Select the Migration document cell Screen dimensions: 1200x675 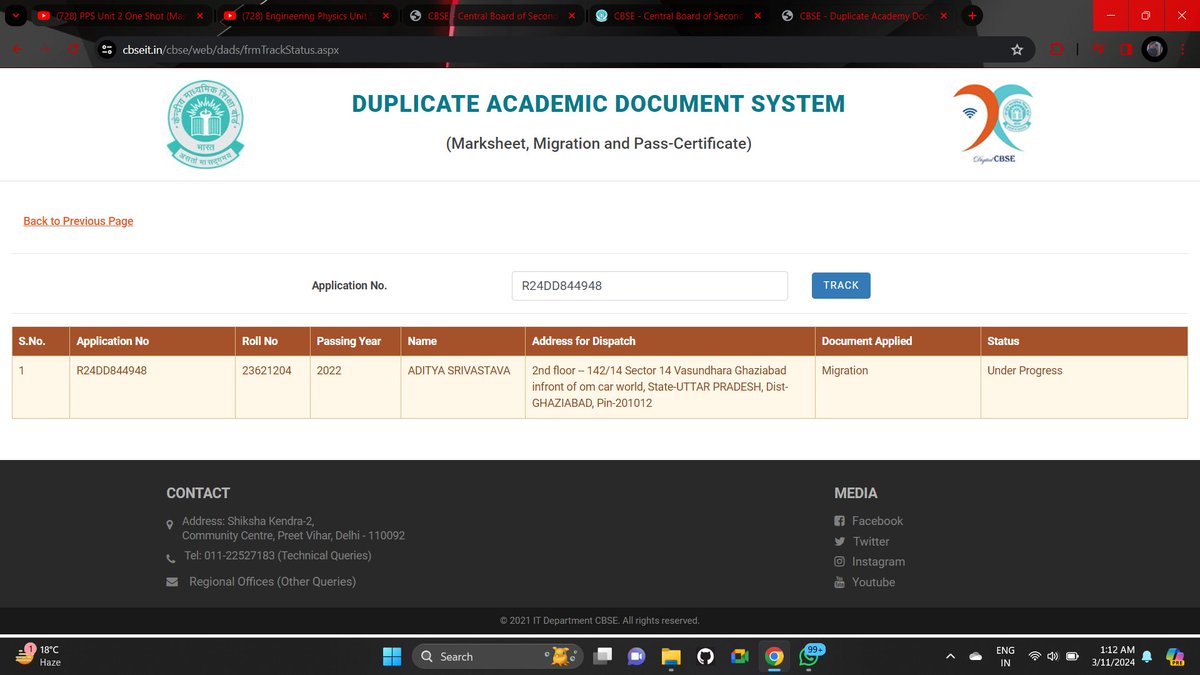(897, 386)
